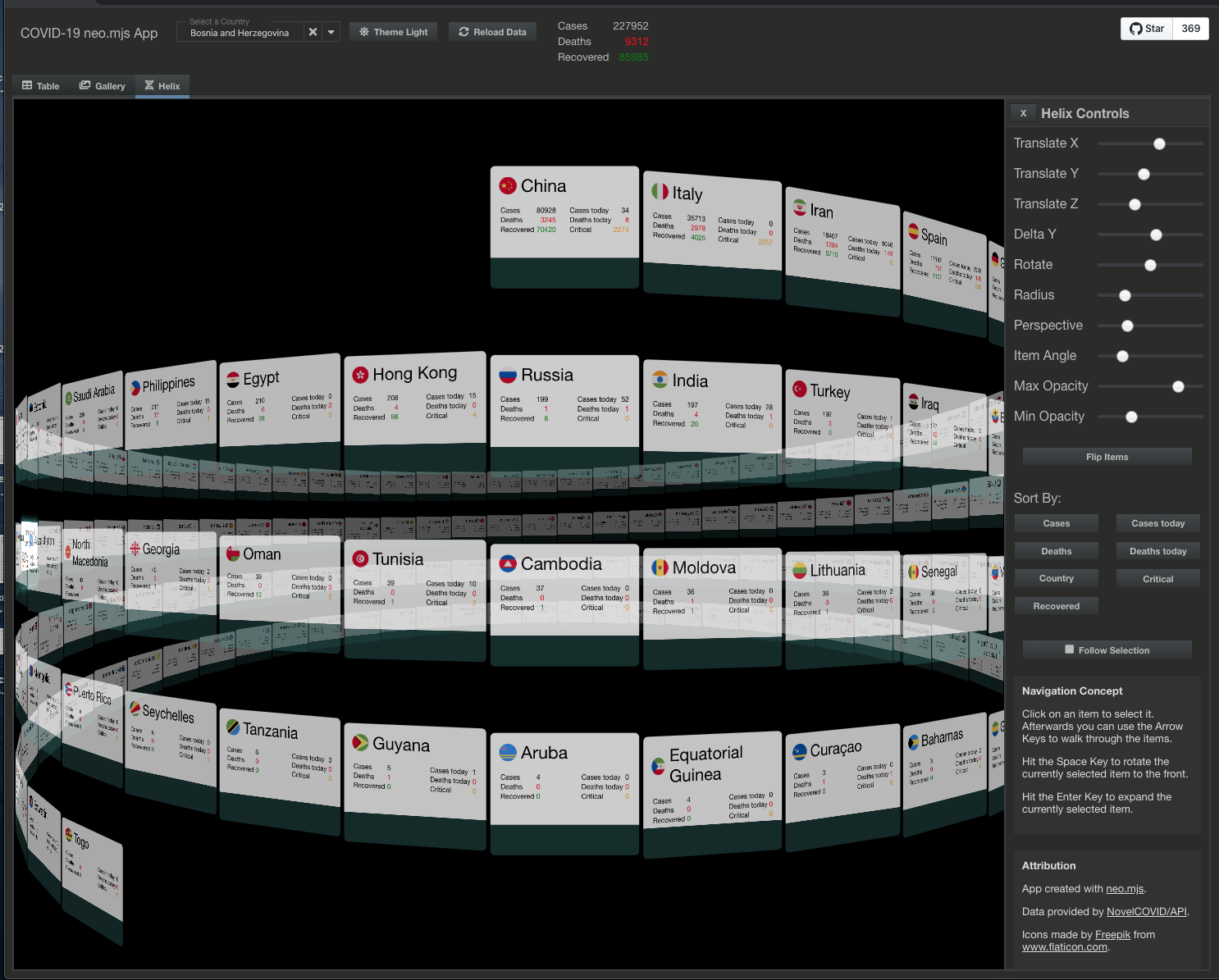The image size is (1219, 980).
Task: Click the Italy flag icon
Action: 660,191
